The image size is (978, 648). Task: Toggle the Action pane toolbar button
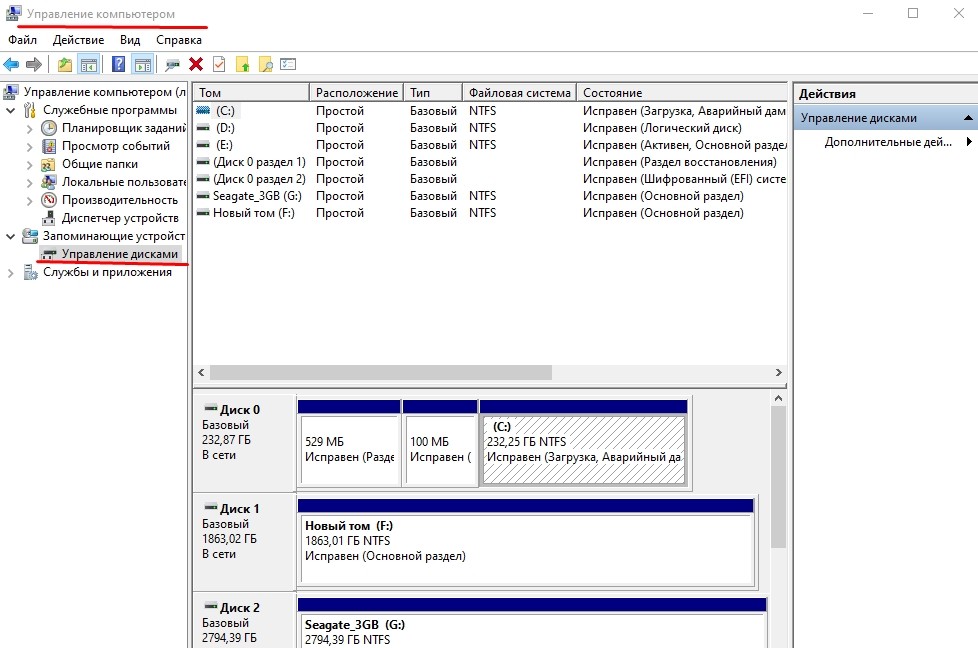142,64
